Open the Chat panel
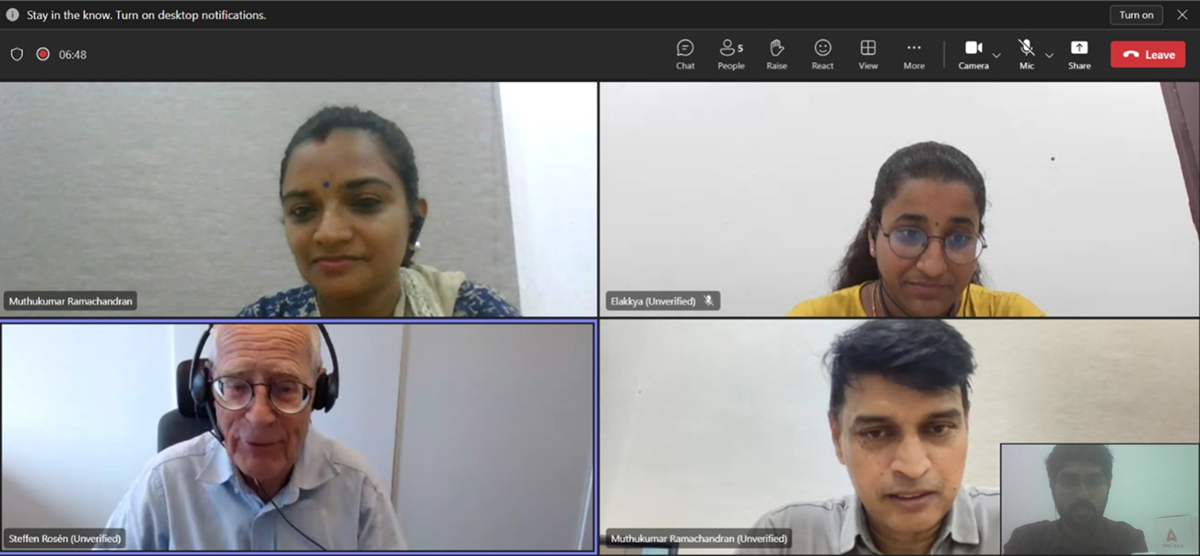 (x=685, y=54)
